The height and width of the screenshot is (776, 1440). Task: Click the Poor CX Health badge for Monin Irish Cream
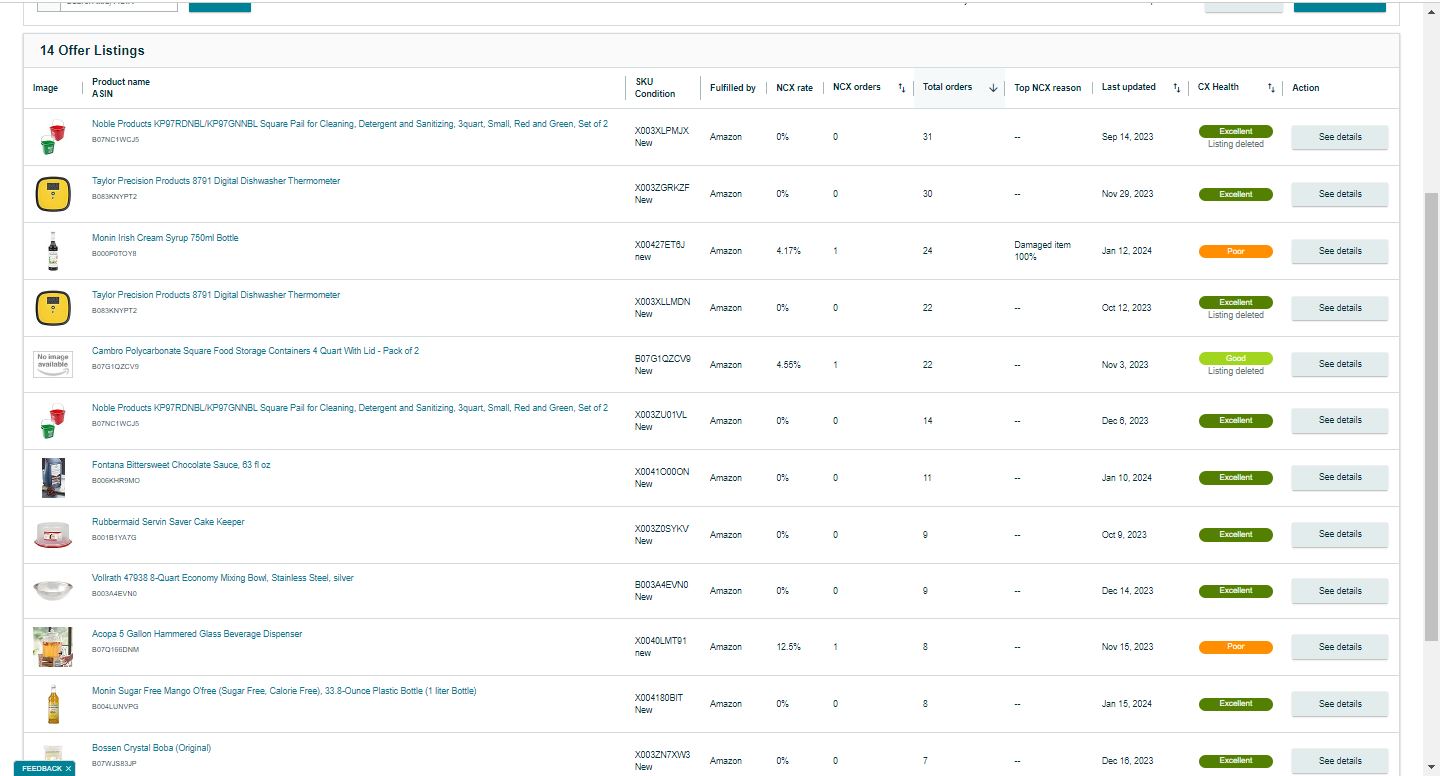[x=1236, y=252]
